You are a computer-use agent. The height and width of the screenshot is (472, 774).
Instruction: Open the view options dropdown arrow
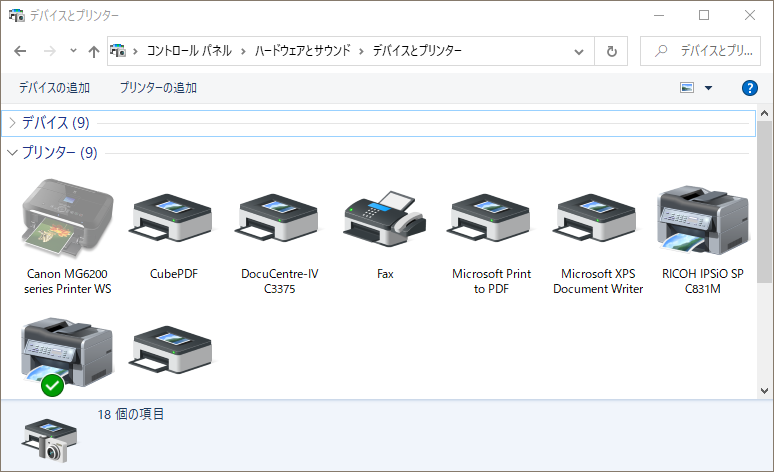pyautogui.click(x=708, y=88)
